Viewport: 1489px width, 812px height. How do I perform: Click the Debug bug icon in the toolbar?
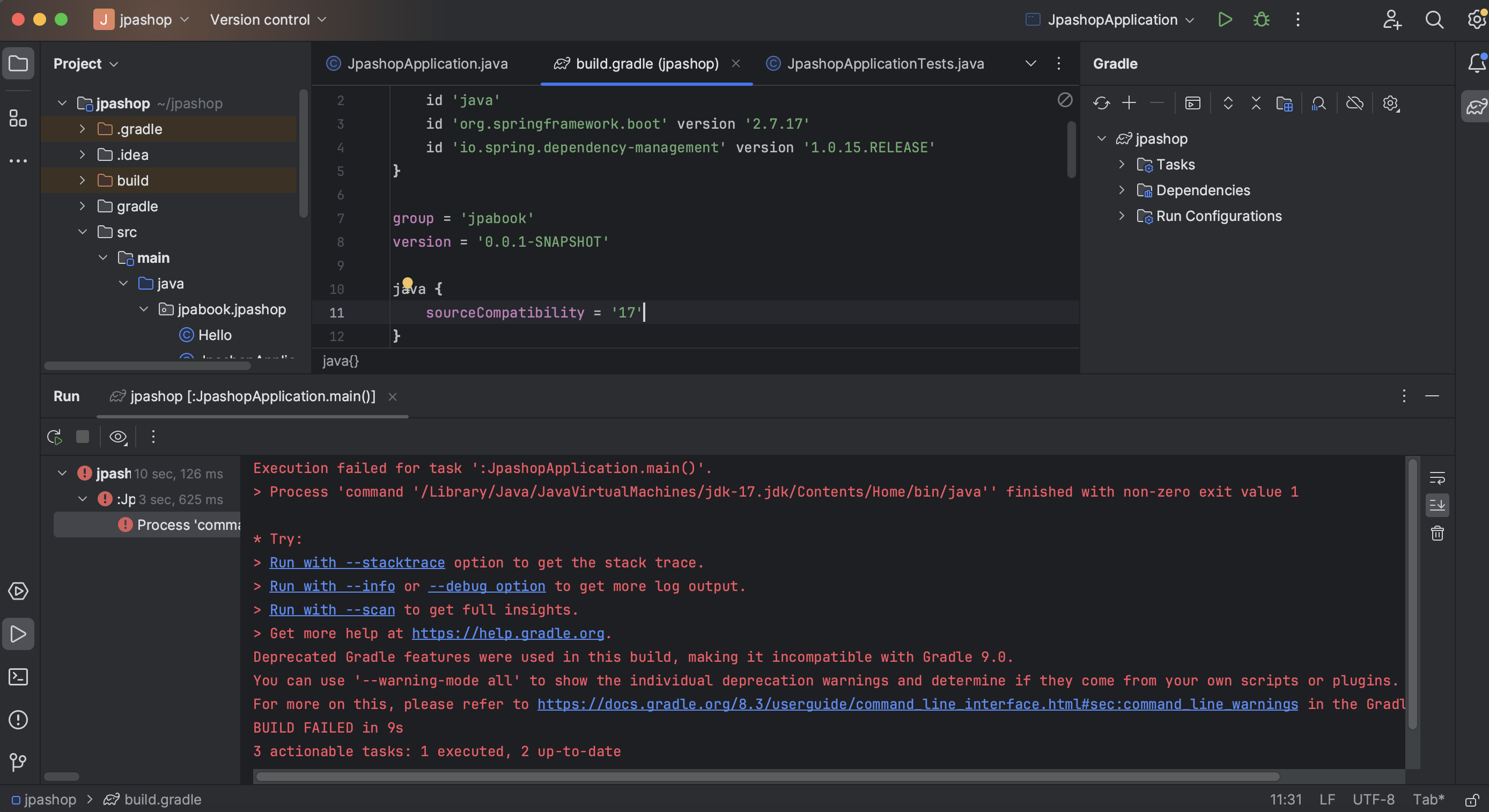(x=1261, y=20)
